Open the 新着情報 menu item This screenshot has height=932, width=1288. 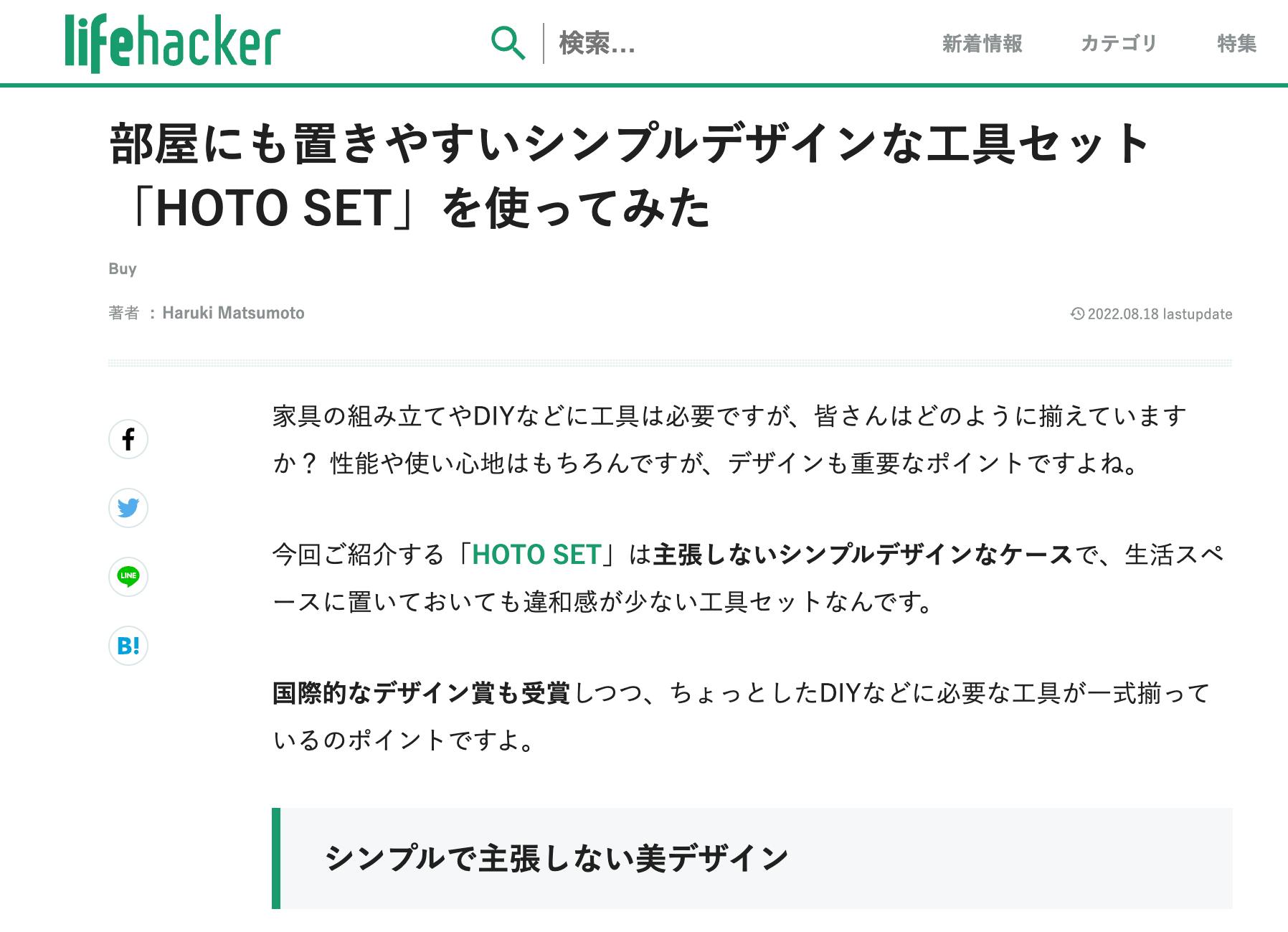pyautogui.click(x=982, y=44)
